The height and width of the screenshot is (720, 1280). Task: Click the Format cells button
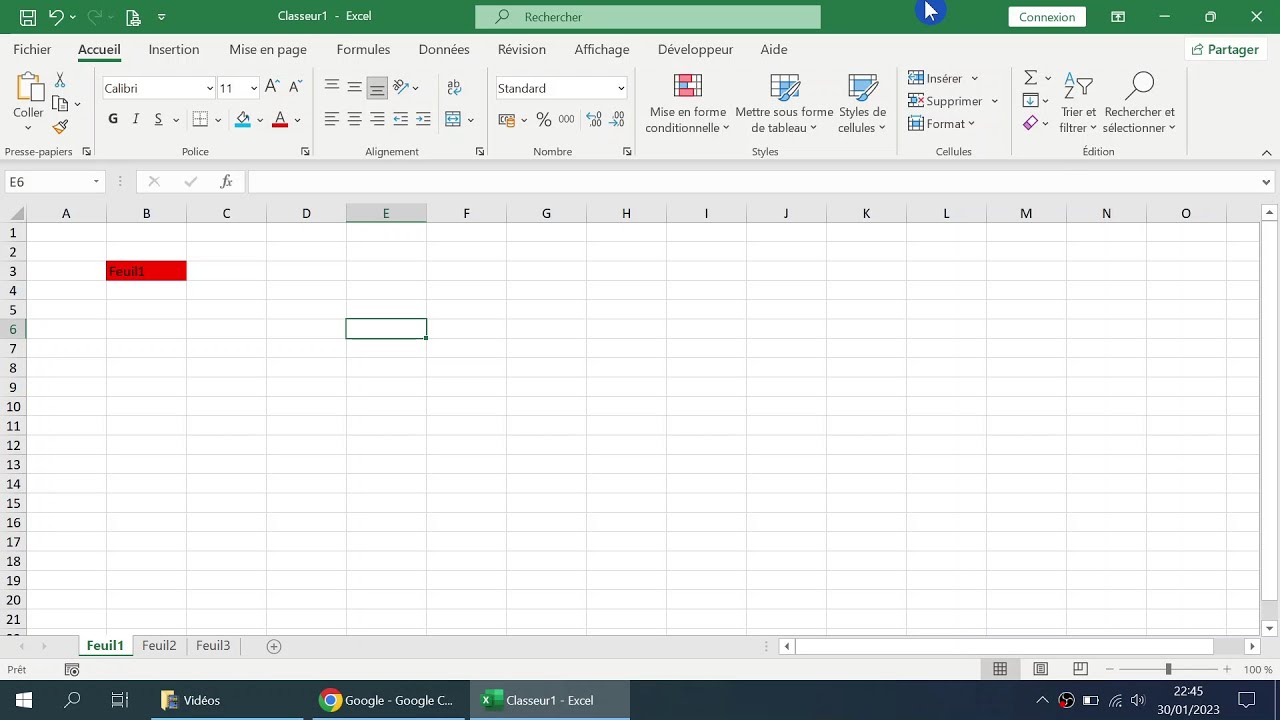click(x=941, y=124)
